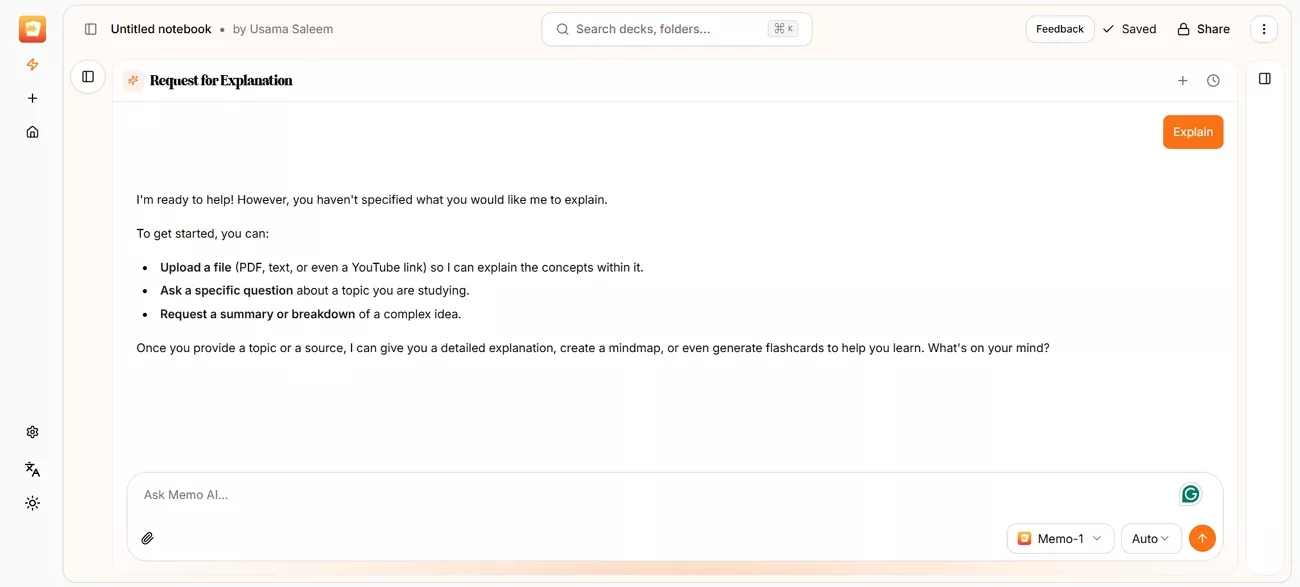Select the lightning bolt icon in sidebar
The image size is (1300, 587).
coord(32,64)
